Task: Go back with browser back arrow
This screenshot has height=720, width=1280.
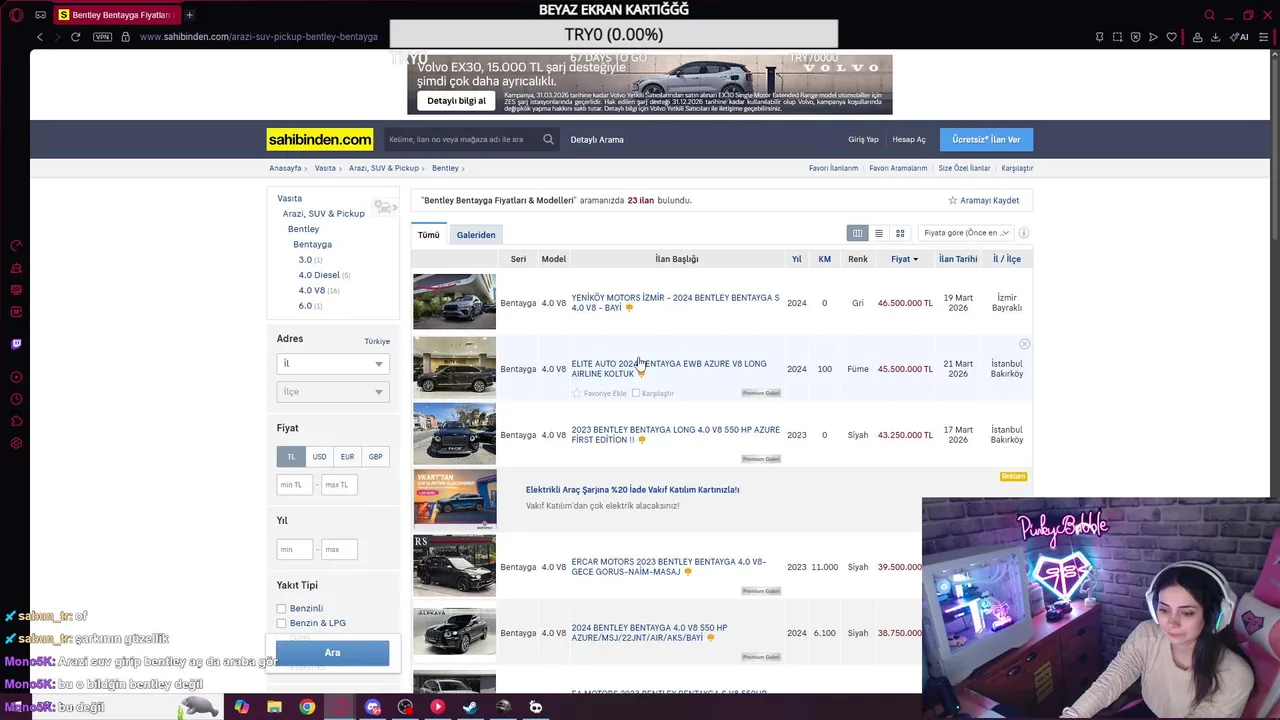Action: (40, 37)
